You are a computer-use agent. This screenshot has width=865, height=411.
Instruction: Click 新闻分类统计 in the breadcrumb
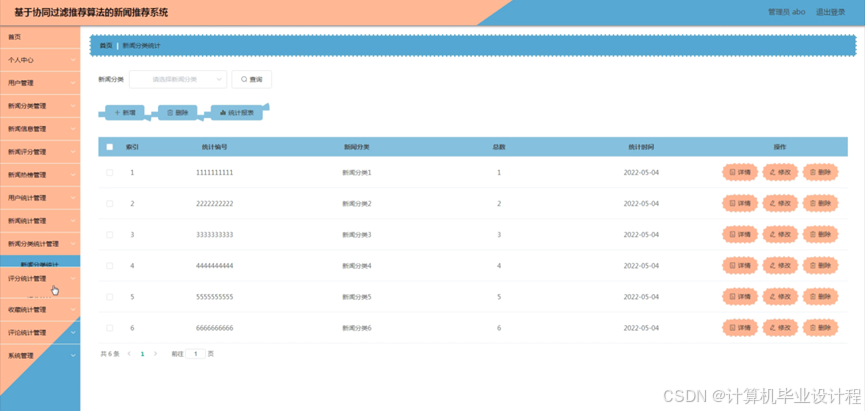[141, 46]
